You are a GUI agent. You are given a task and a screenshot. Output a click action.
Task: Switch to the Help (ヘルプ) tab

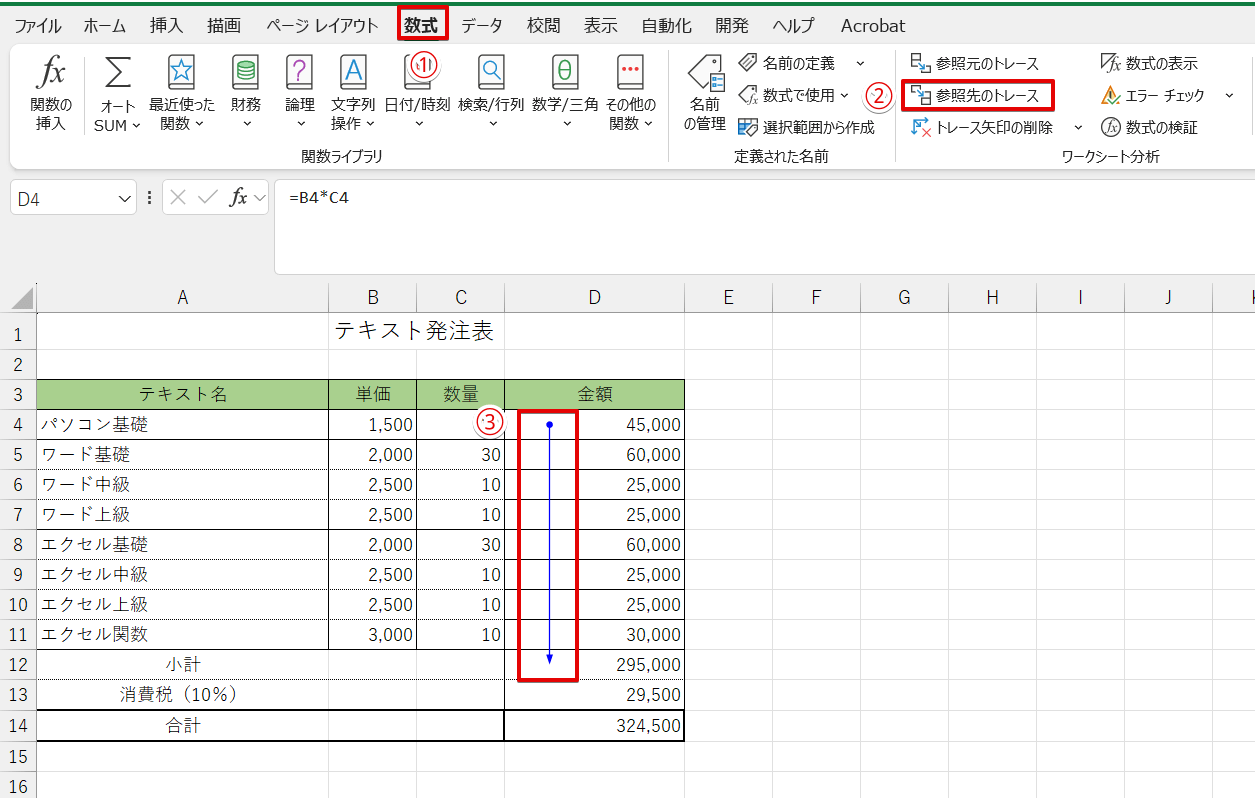[793, 25]
